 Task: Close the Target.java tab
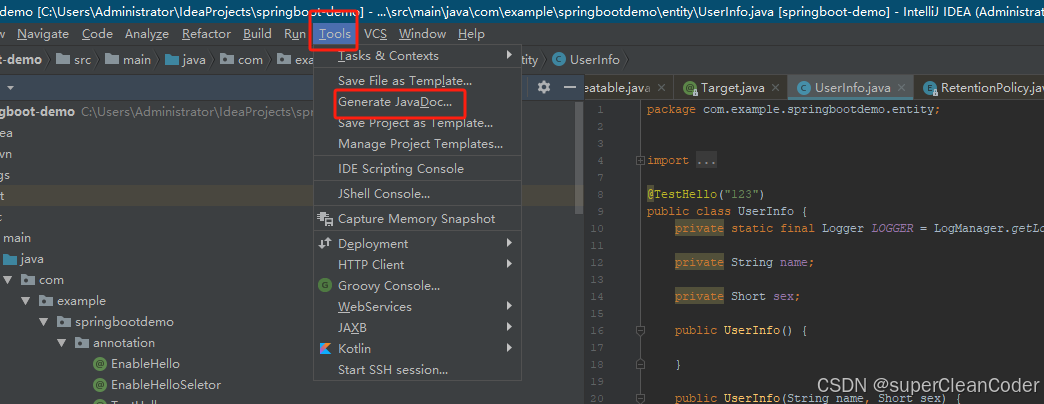775,88
